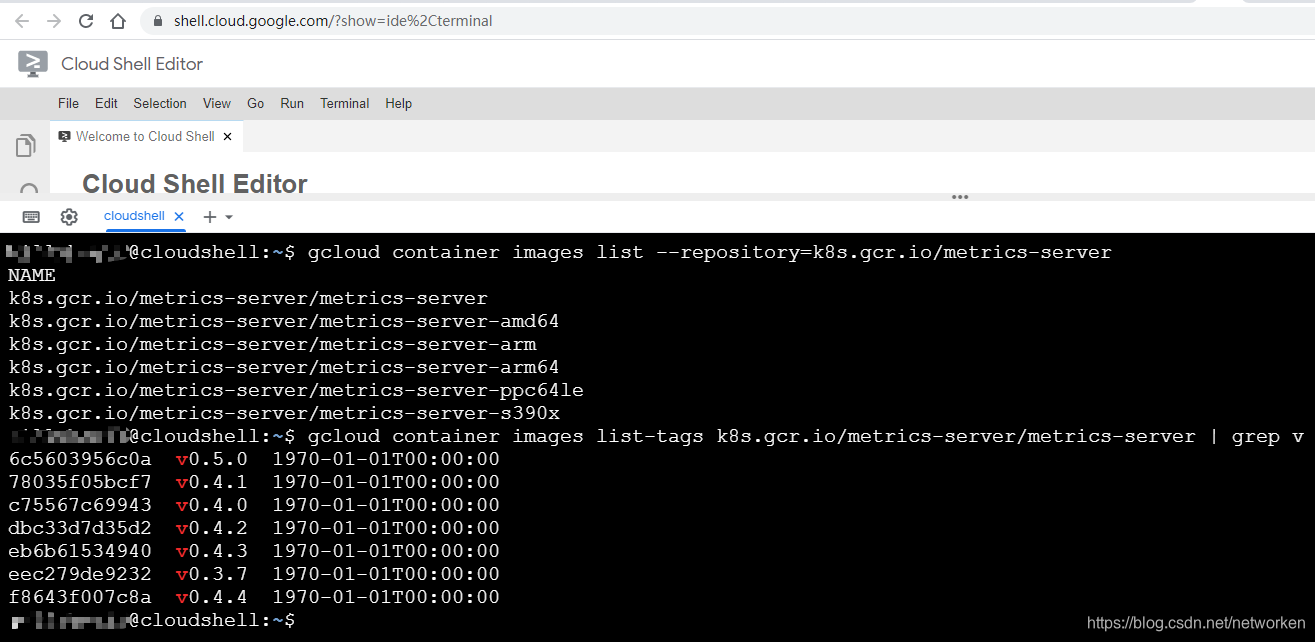This screenshot has width=1315, height=642.
Task: Click the gcloud container images list command
Action: (x=710, y=252)
